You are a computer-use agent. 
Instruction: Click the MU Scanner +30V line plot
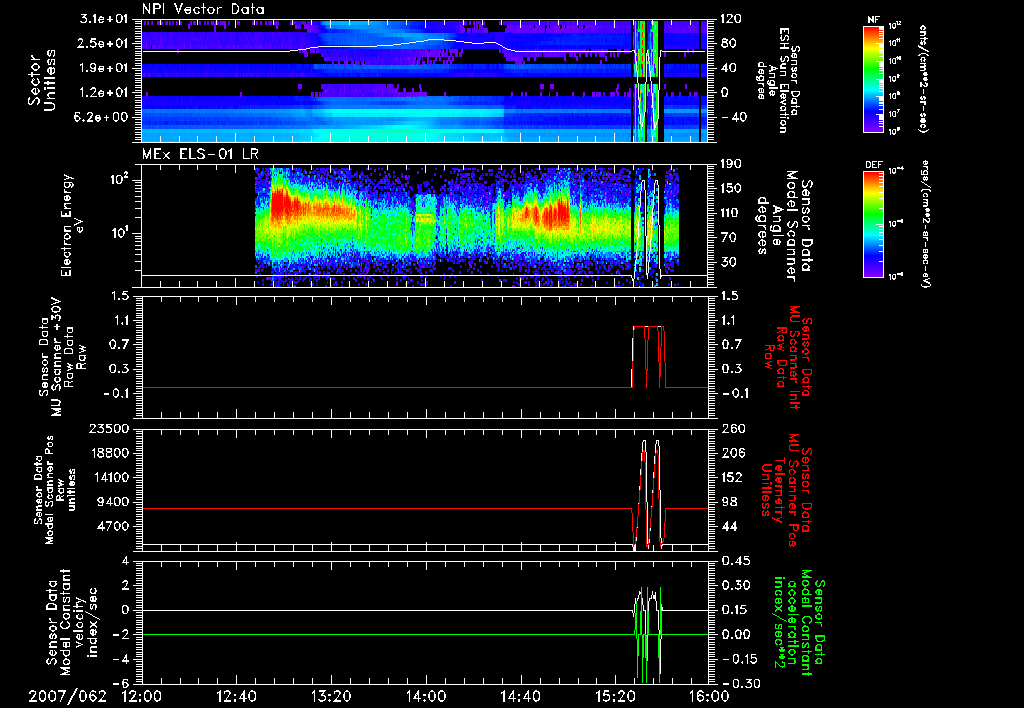tap(425, 357)
